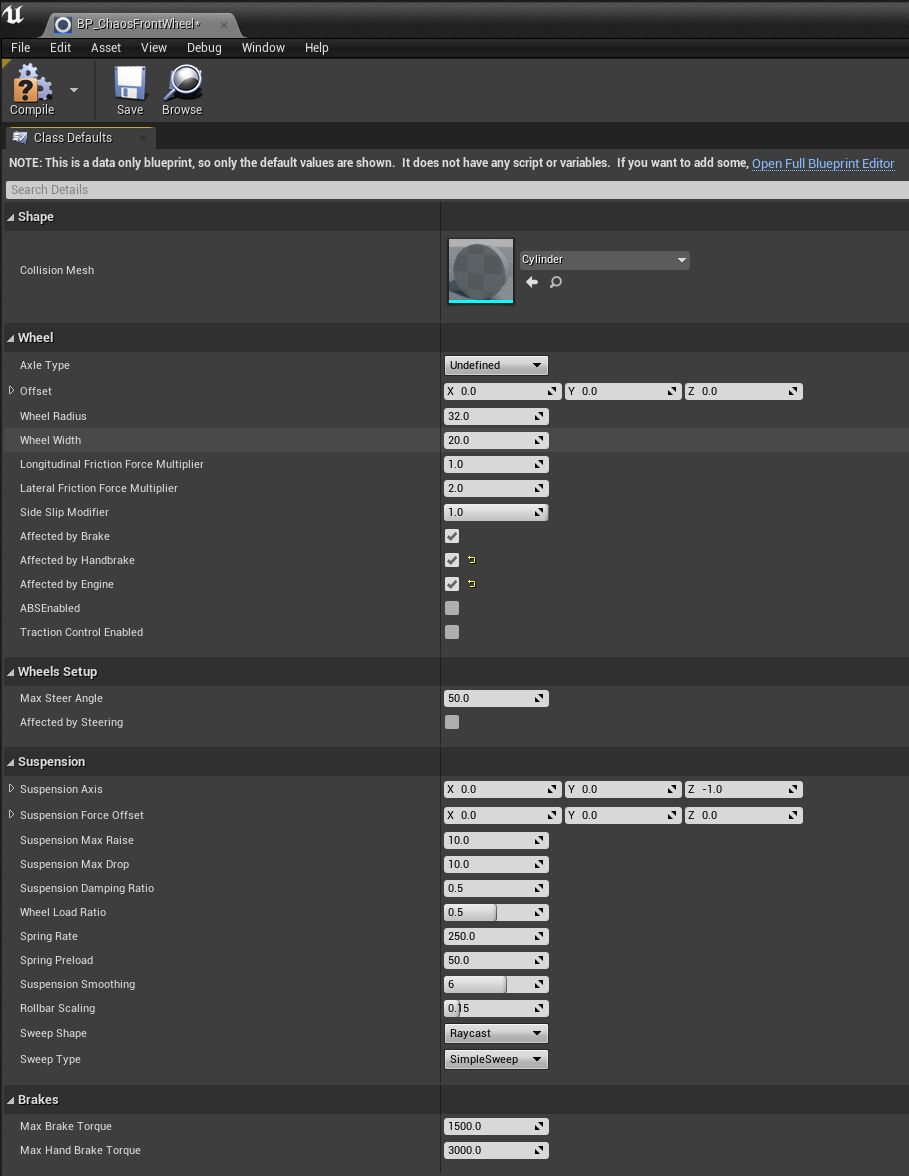
Task: Reset Affected by Engine to default
Action: click(471, 584)
